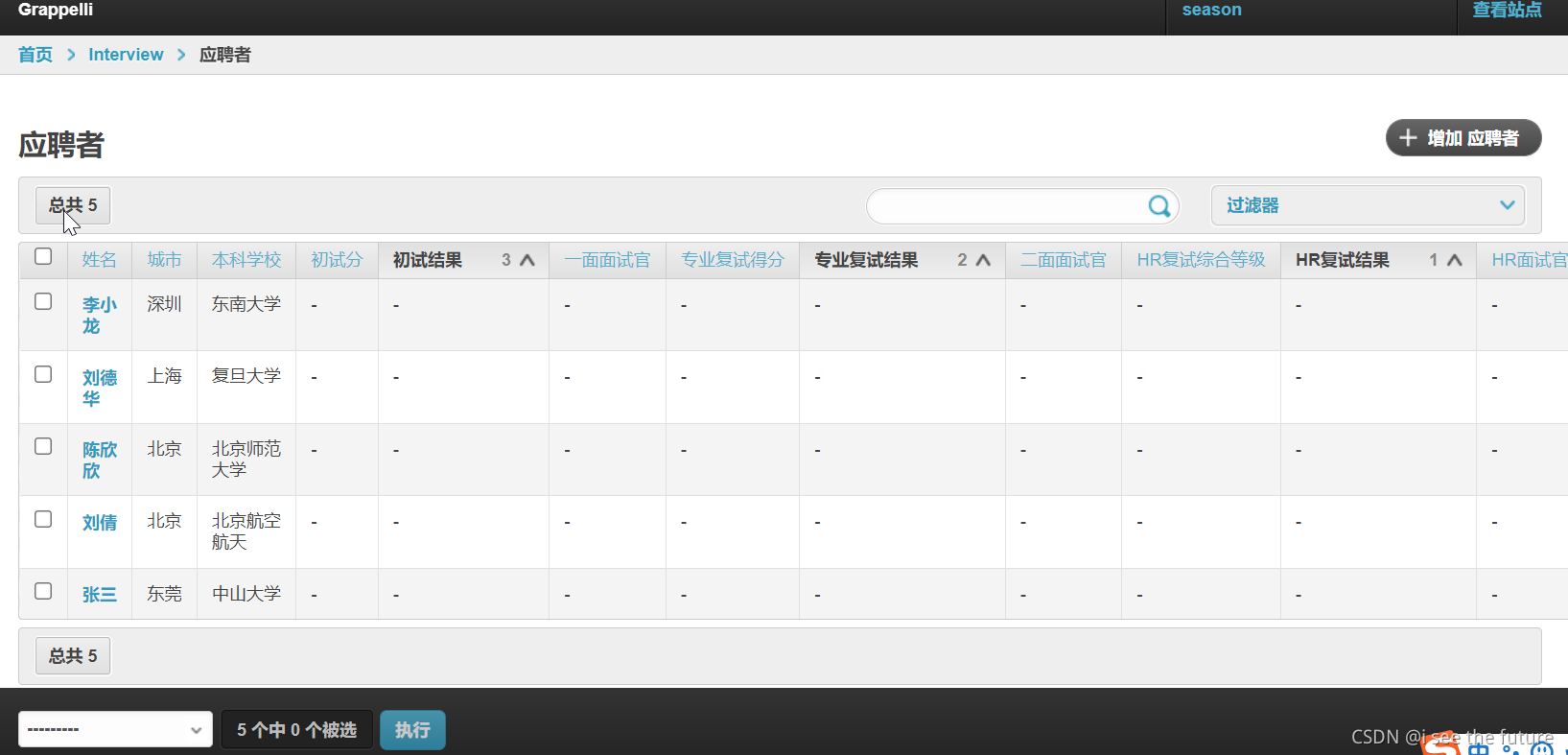Tick the checkbox for 刘德华
1568x755 pixels.
(x=43, y=374)
